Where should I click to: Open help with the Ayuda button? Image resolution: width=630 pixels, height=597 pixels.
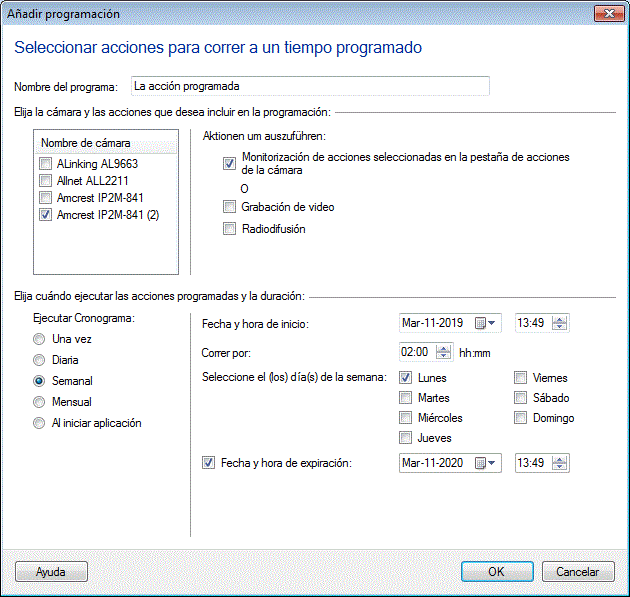[51, 572]
